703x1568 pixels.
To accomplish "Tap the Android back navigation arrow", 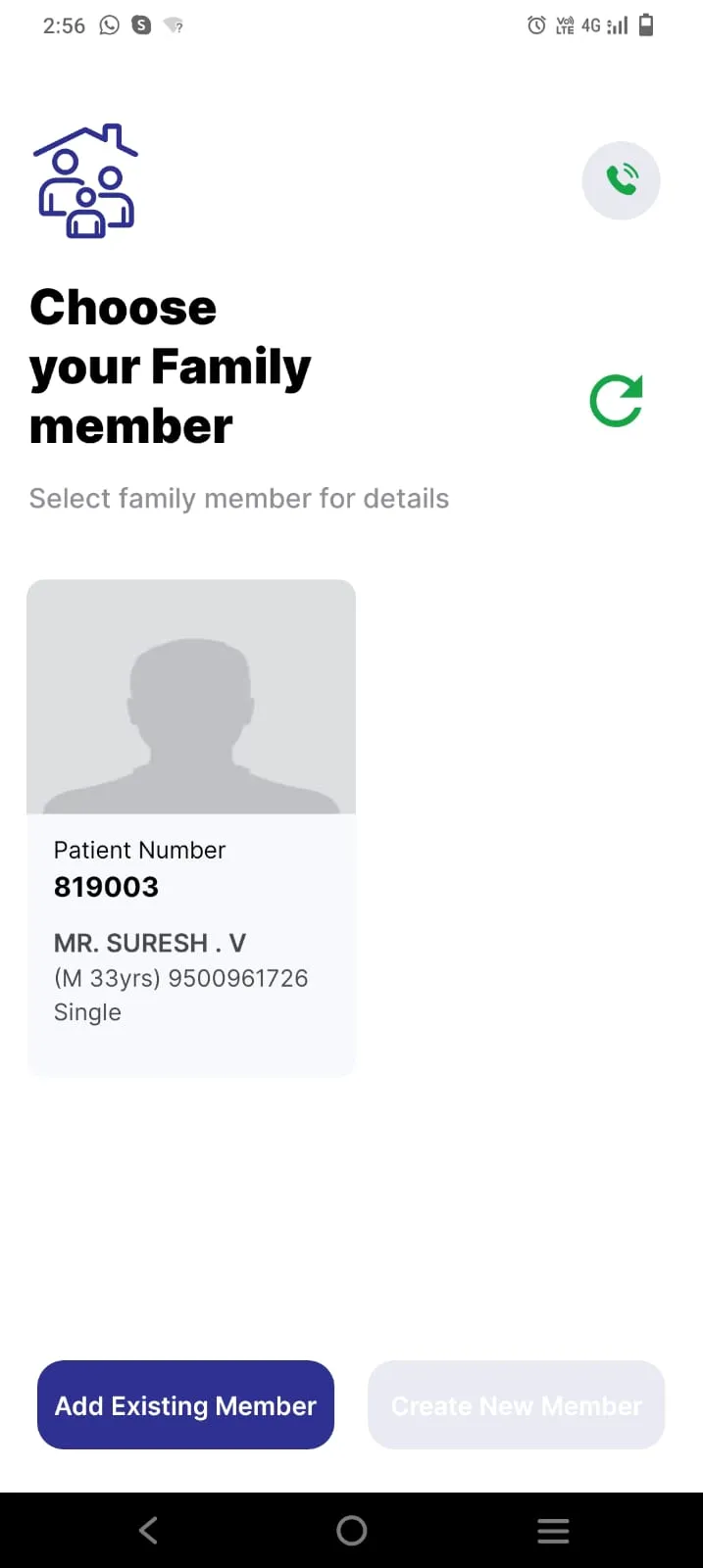I will coord(149,1530).
